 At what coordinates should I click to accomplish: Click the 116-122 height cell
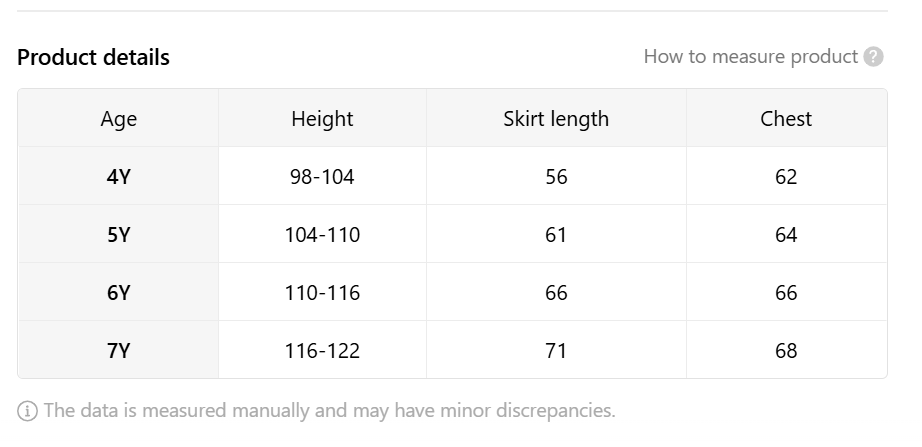pyautogui.click(x=322, y=351)
